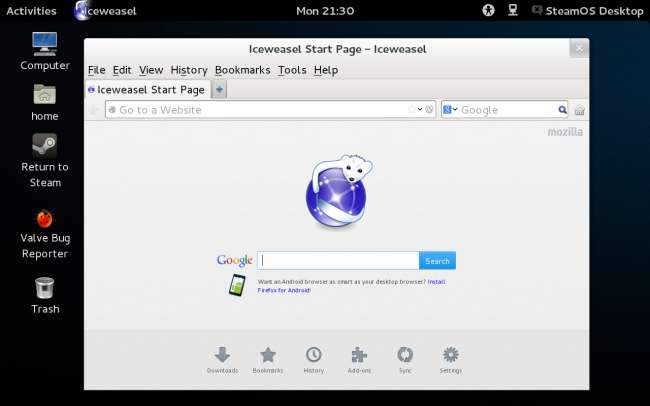Open the search engine dropdown in the search bar
Screen dimensions: 650x406
pos(450,110)
